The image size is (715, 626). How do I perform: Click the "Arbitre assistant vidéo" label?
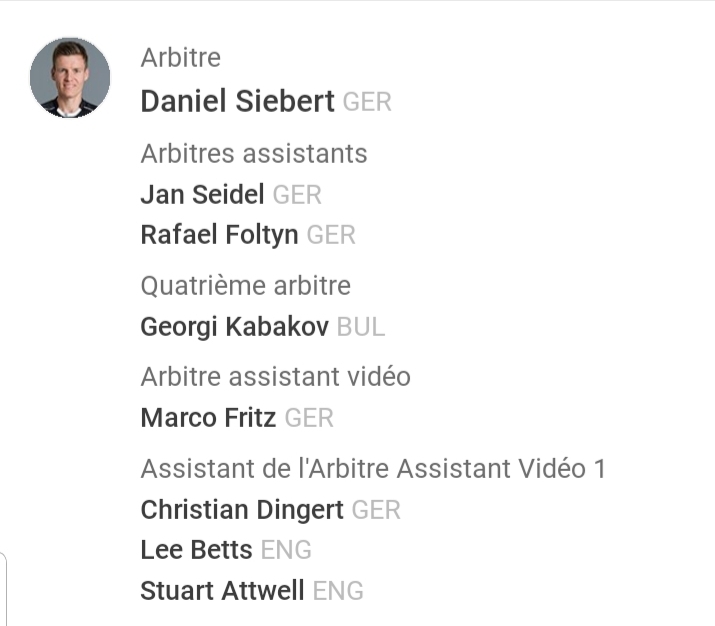[275, 377]
